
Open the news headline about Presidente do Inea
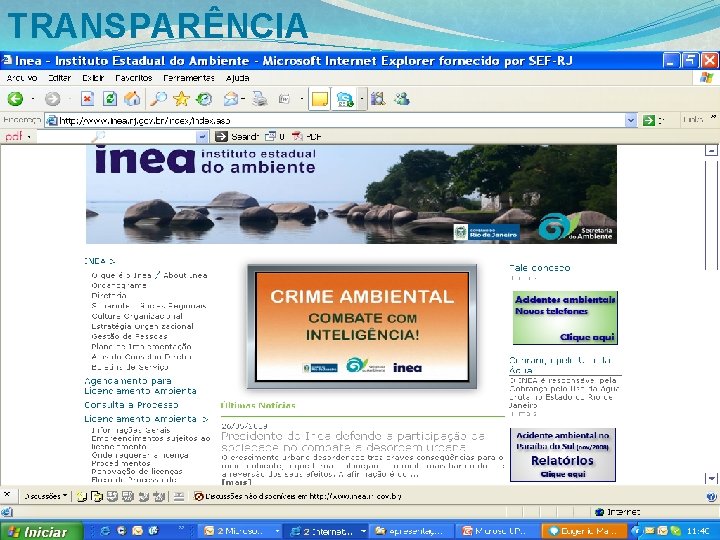[354, 441]
